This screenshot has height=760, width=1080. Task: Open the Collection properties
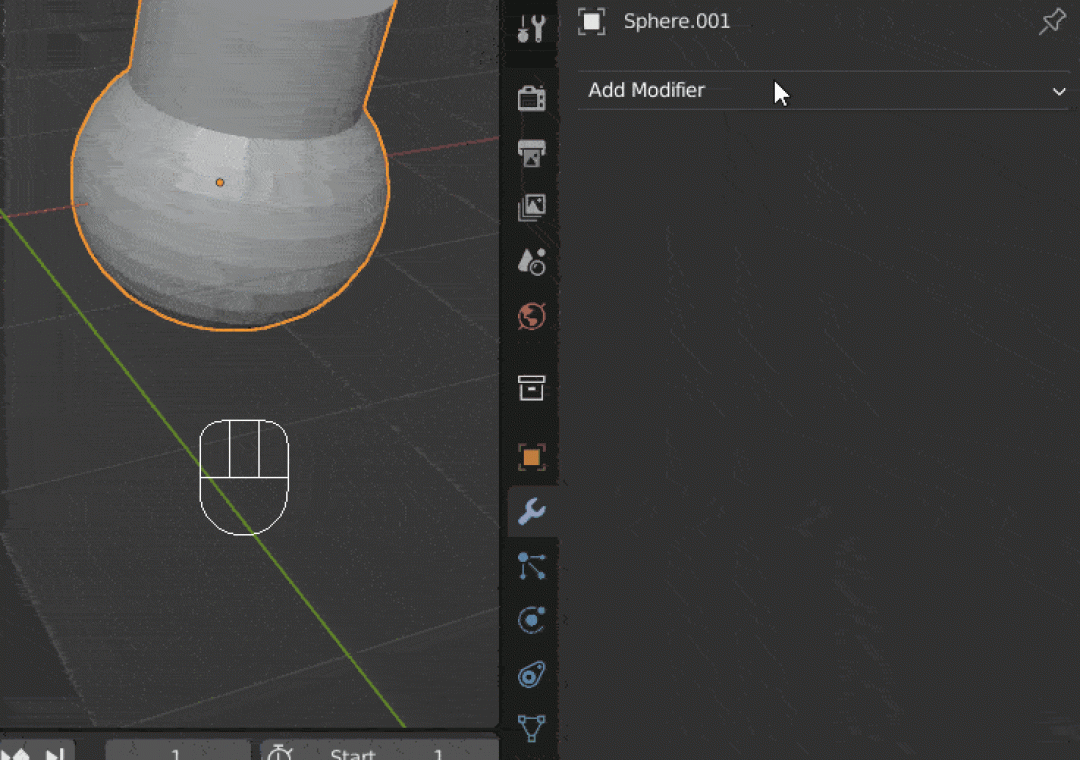click(x=532, y=388)
